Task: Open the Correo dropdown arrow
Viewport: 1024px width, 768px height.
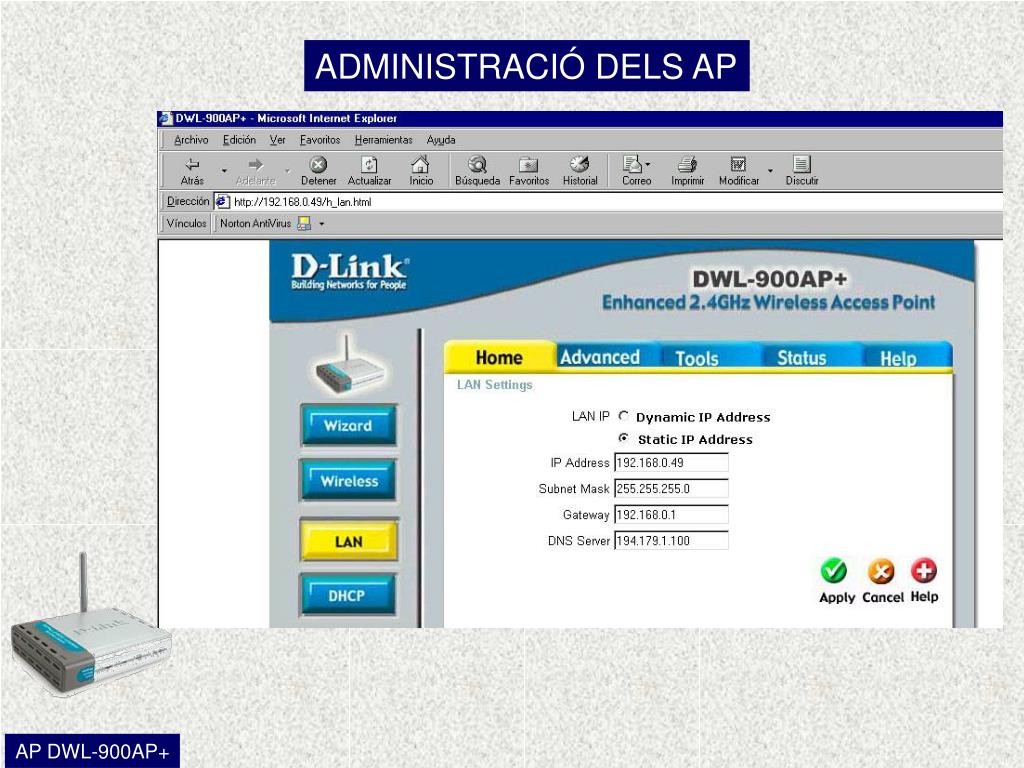Action: coord(647,164)
